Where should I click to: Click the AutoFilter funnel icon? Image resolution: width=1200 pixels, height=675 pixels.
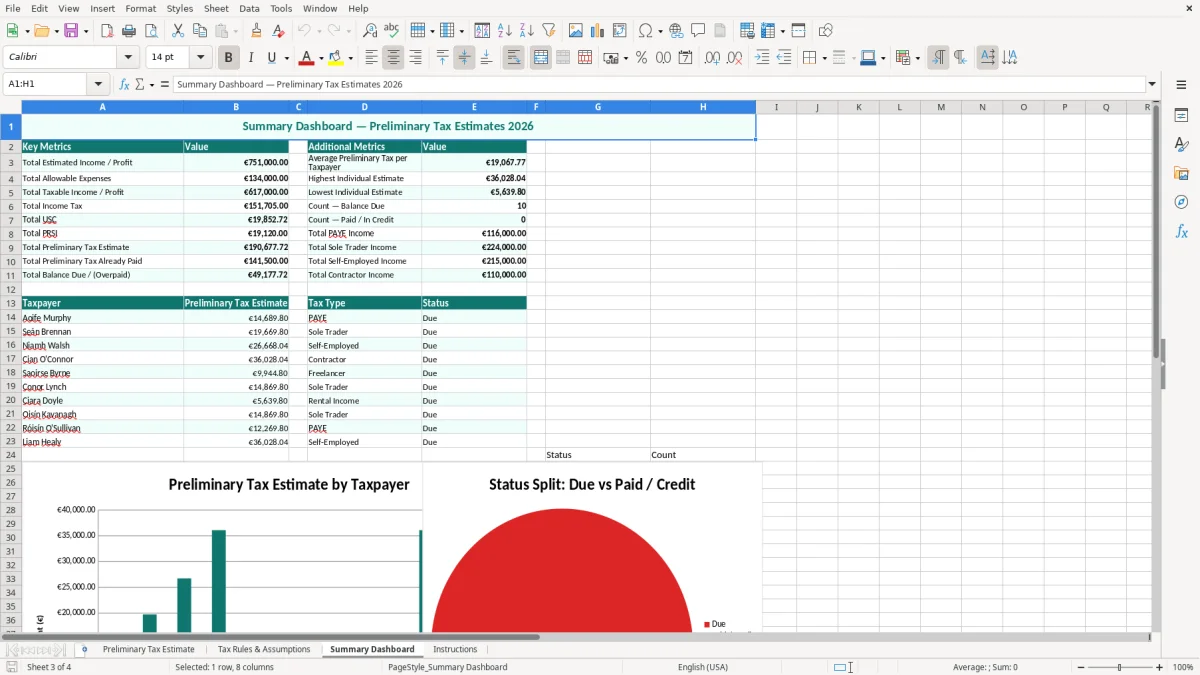pyautogui.click(x=548, y=31)
